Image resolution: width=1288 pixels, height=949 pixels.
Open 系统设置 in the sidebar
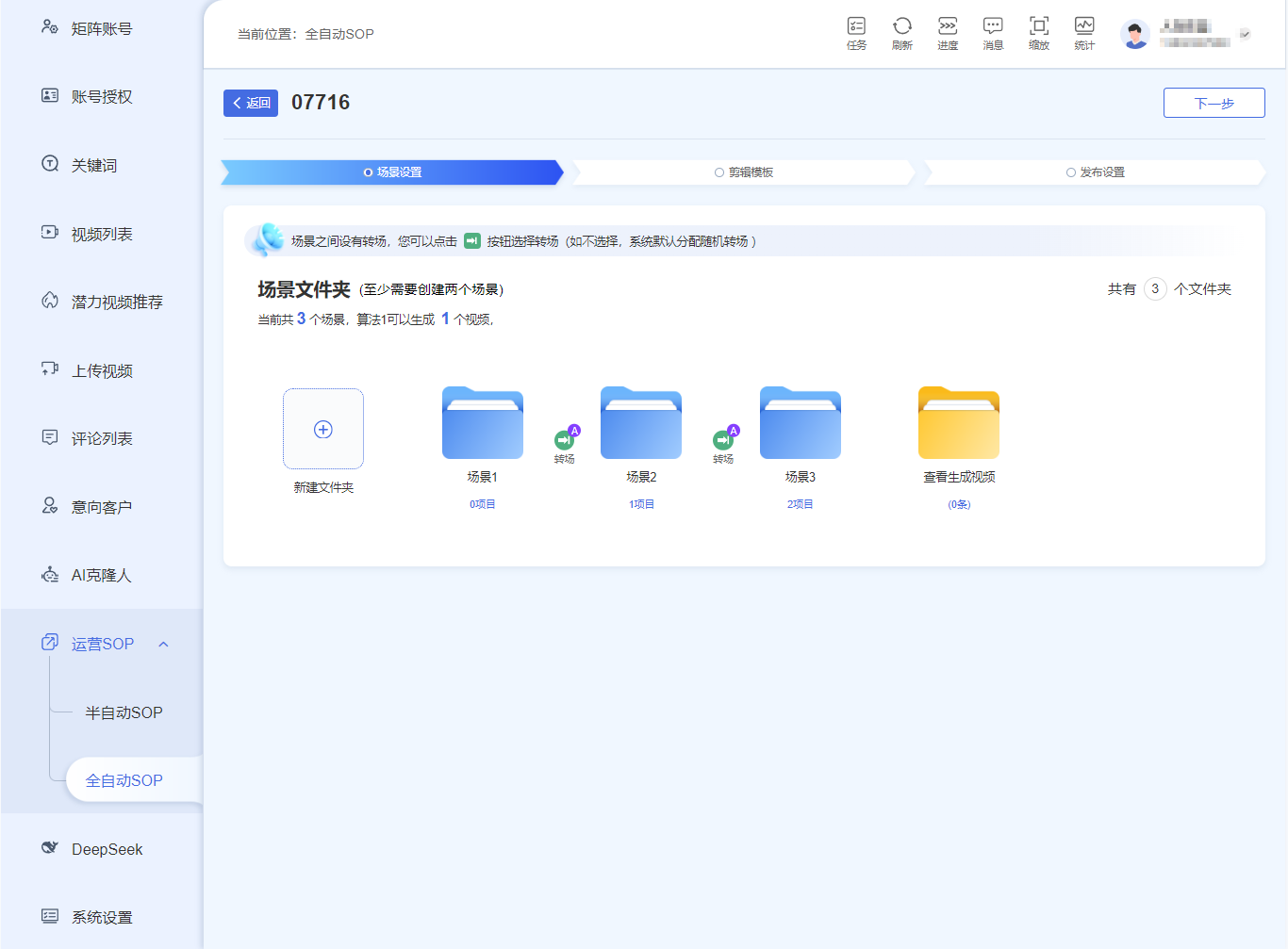coord(102,917)
